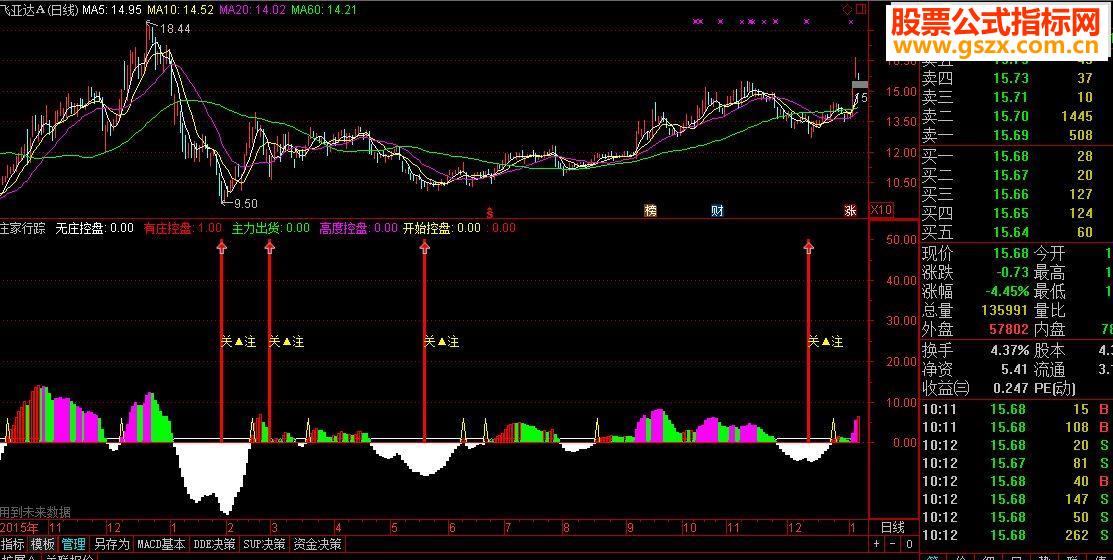Viewport: 1113px width, 560px height.
Task: Click the 换手 4.37% value
Action: tap(1011, 351)
